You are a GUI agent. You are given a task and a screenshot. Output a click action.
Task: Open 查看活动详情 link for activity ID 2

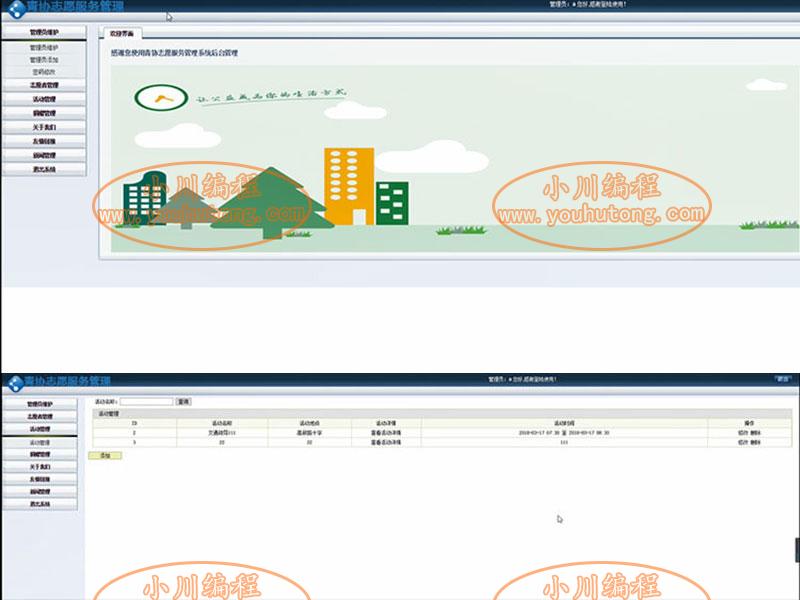(386, 433)
